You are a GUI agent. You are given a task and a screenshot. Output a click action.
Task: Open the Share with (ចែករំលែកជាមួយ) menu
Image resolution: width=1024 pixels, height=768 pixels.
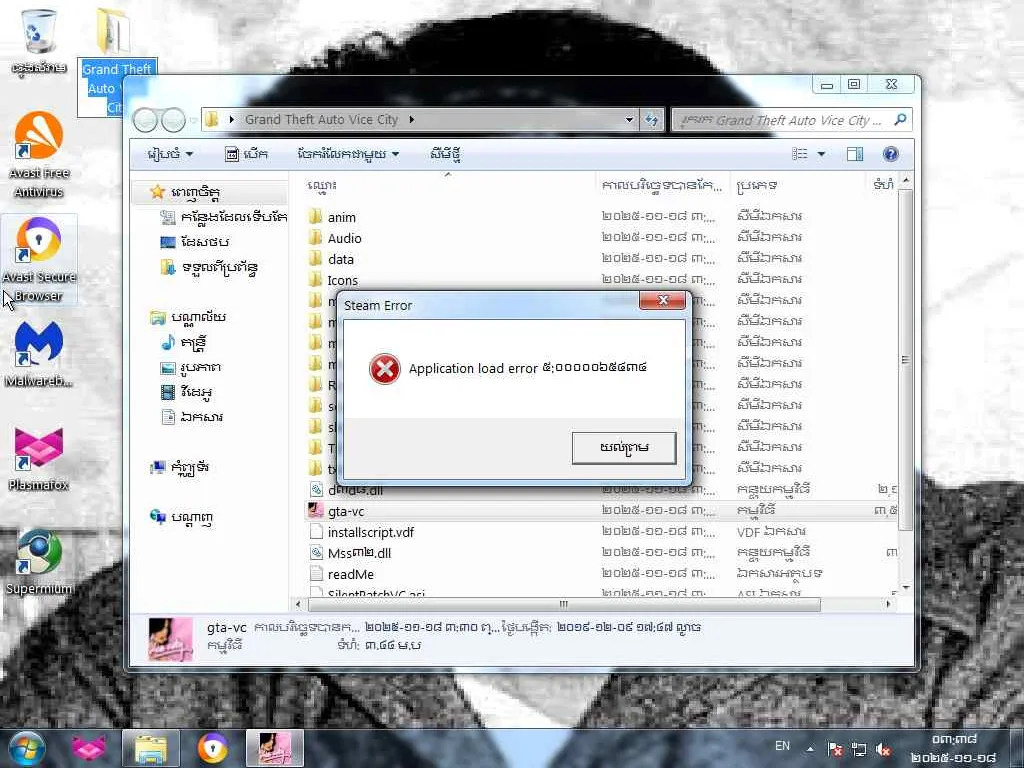tap(348, 154)
